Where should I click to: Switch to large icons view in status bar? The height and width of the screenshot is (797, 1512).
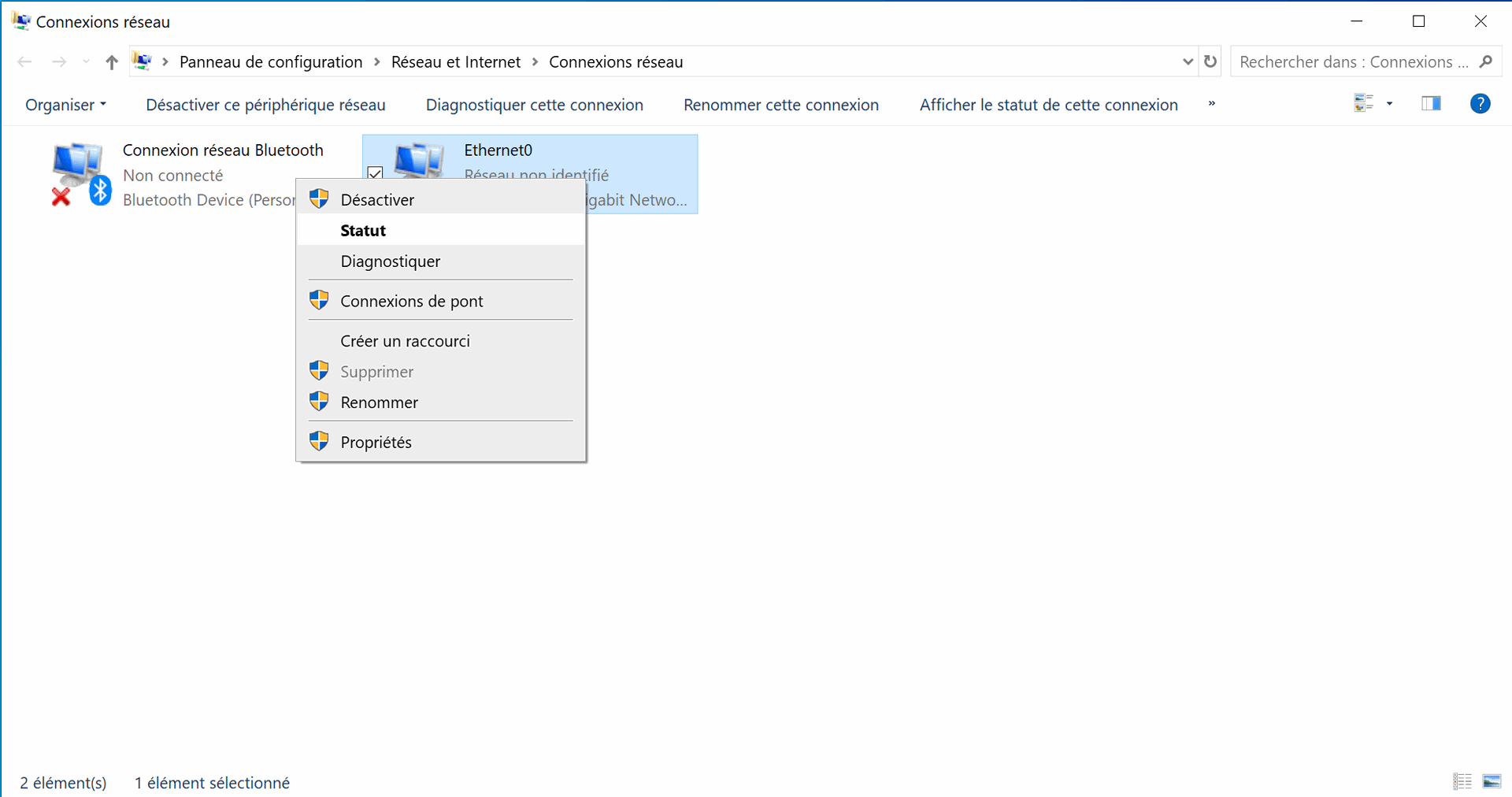point(1492,781)
